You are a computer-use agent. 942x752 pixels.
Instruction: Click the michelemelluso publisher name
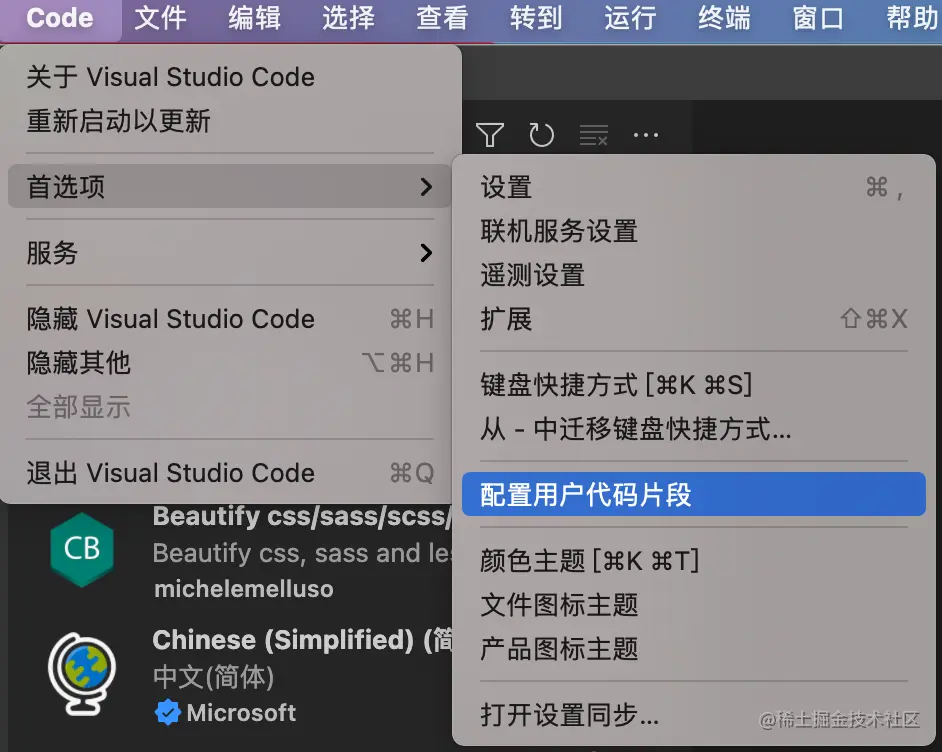tap(243, 589)
